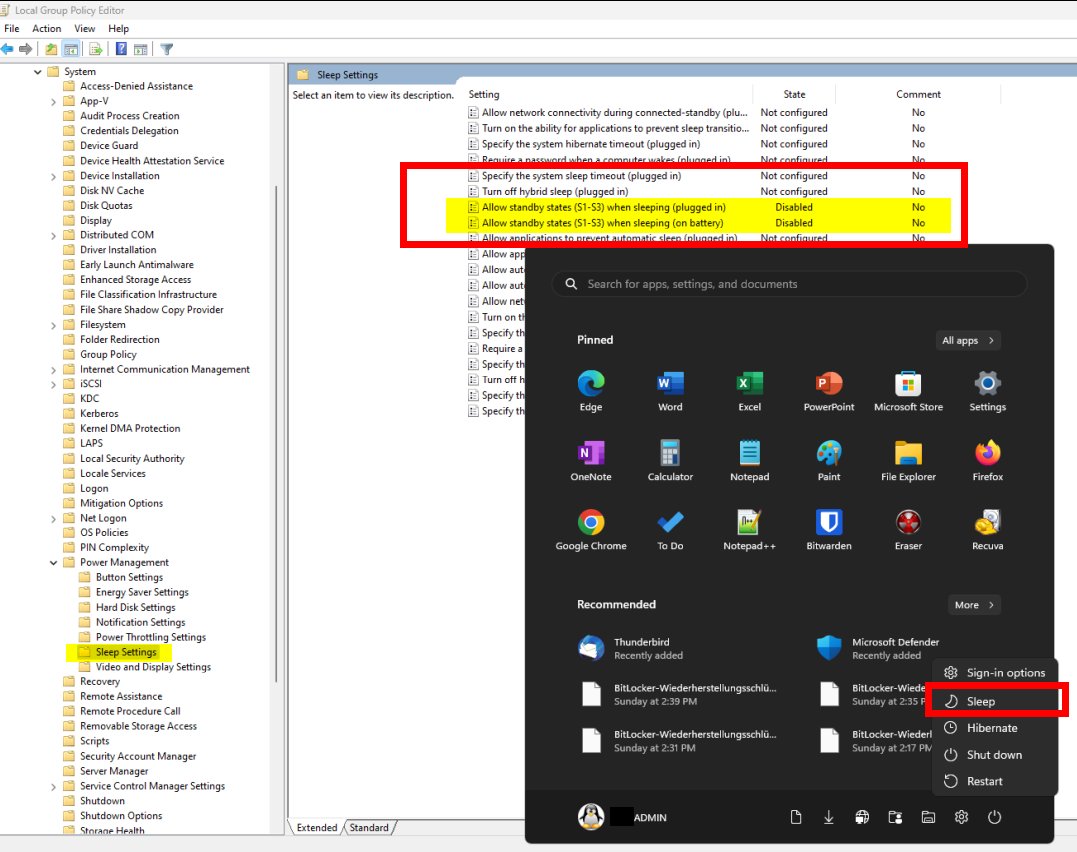Viewport: 1077px width, 852px height.
Task: Open the ADMIN user account button
Action: tap(622, 817)
